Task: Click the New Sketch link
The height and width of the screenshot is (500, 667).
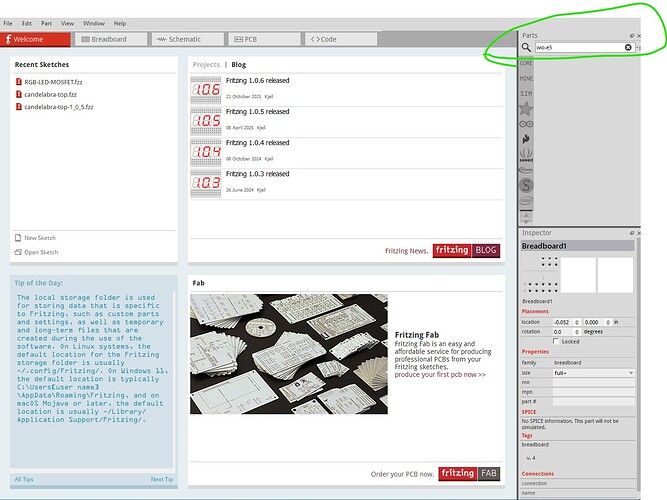Action: coord(40,238)
